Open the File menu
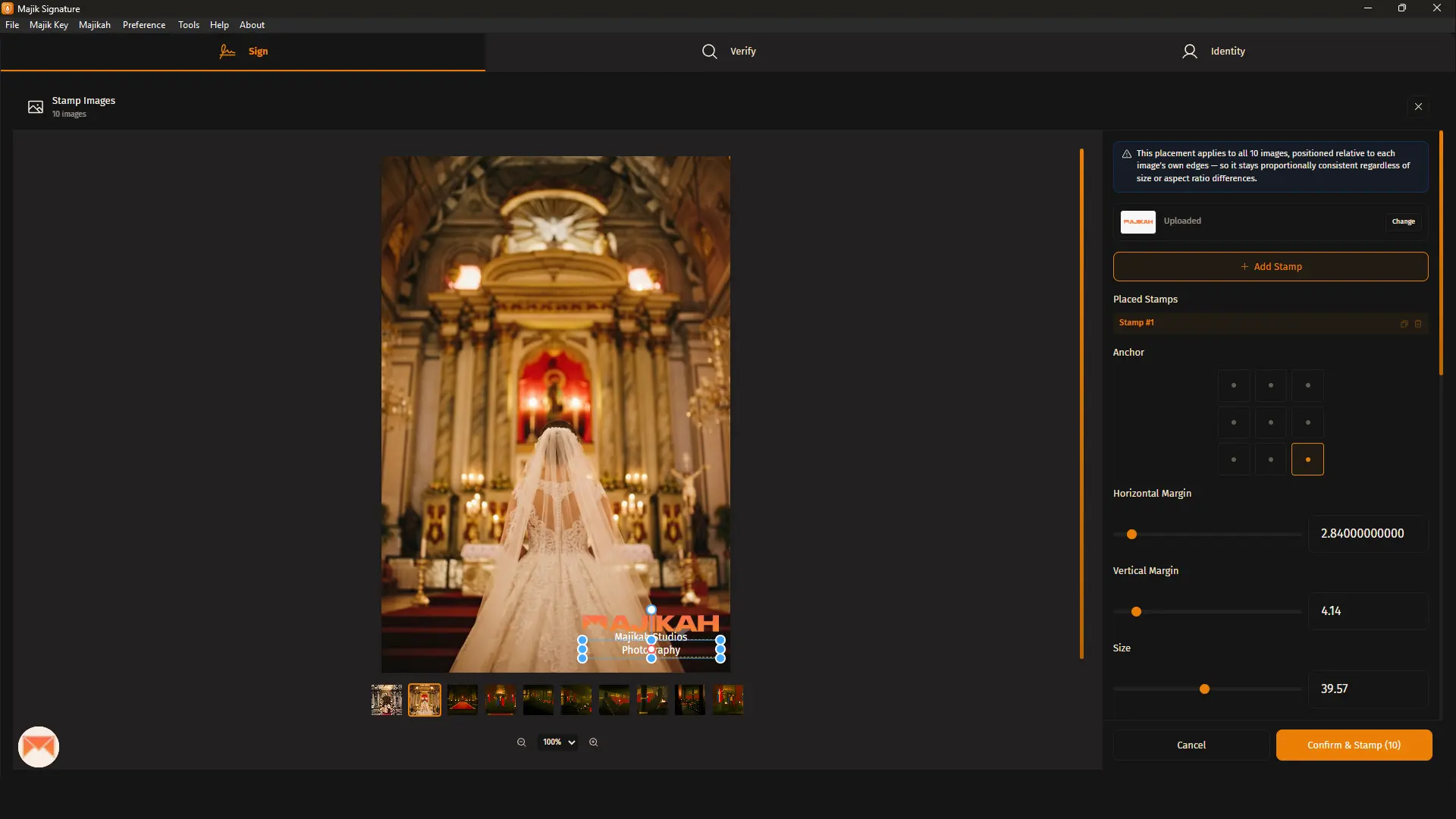 pos(12,25)
